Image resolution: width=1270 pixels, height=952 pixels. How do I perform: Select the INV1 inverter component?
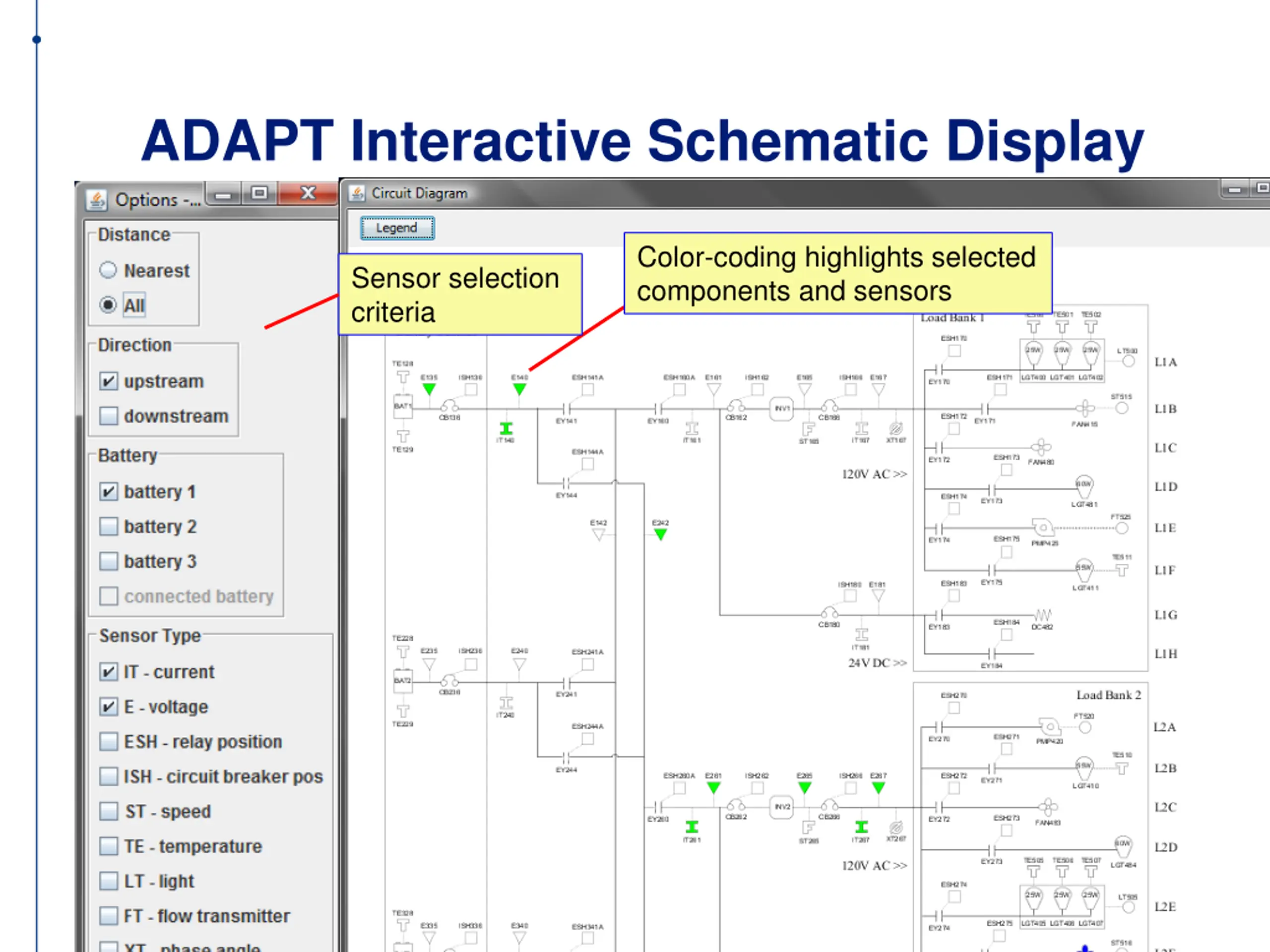click(x=781, y=409)
